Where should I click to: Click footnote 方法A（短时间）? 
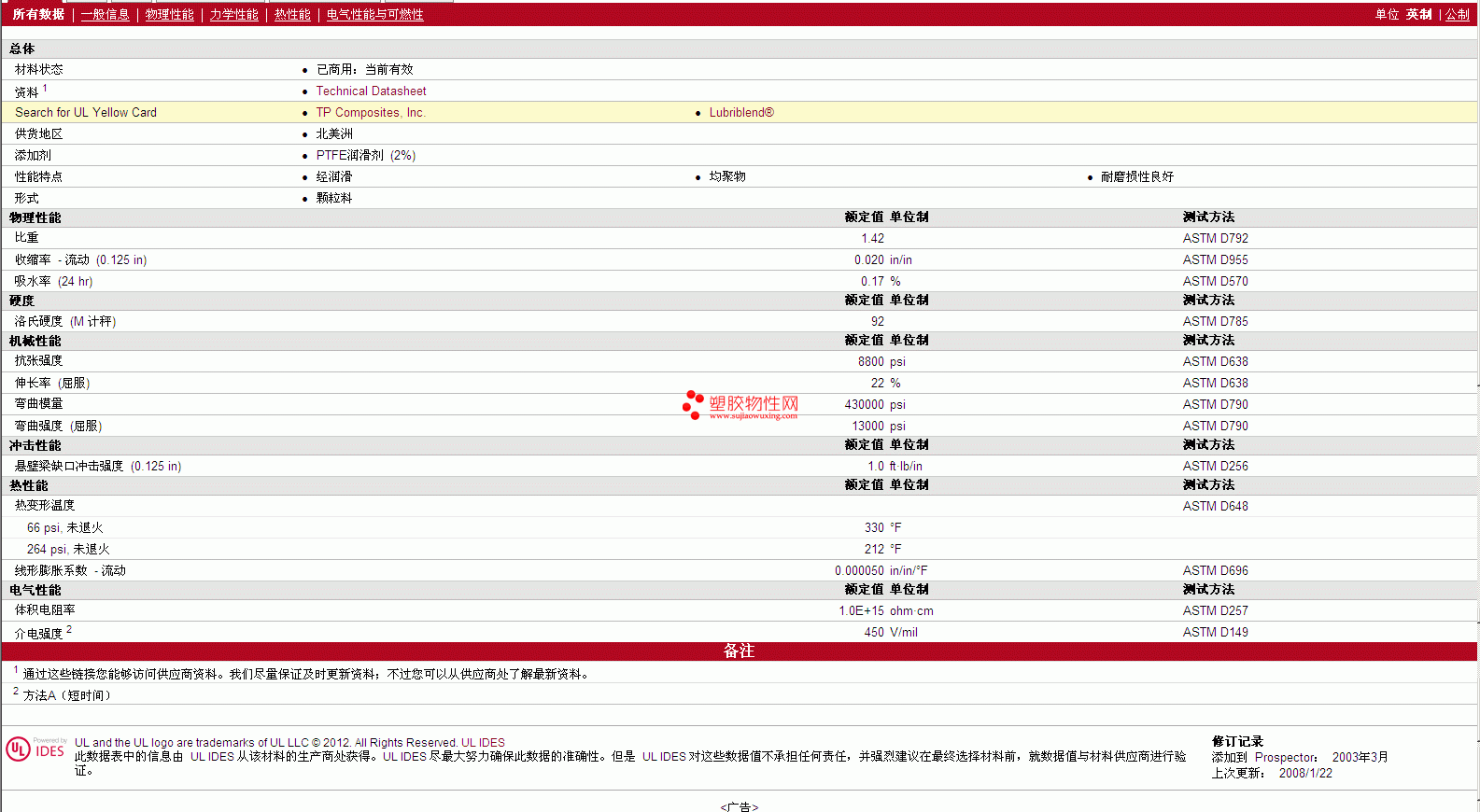coord(67,695)
